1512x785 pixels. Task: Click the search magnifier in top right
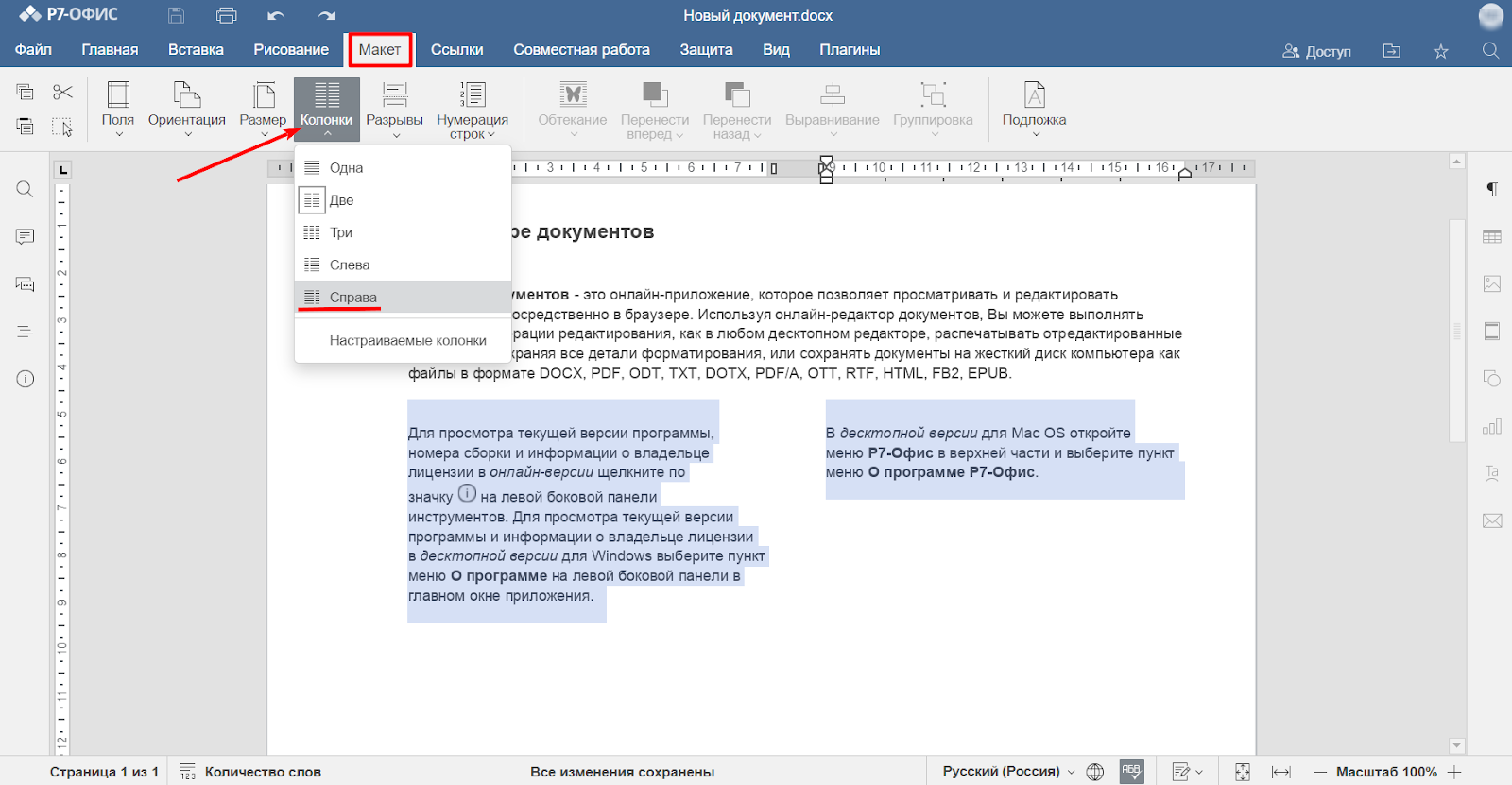coord(1490,50)
